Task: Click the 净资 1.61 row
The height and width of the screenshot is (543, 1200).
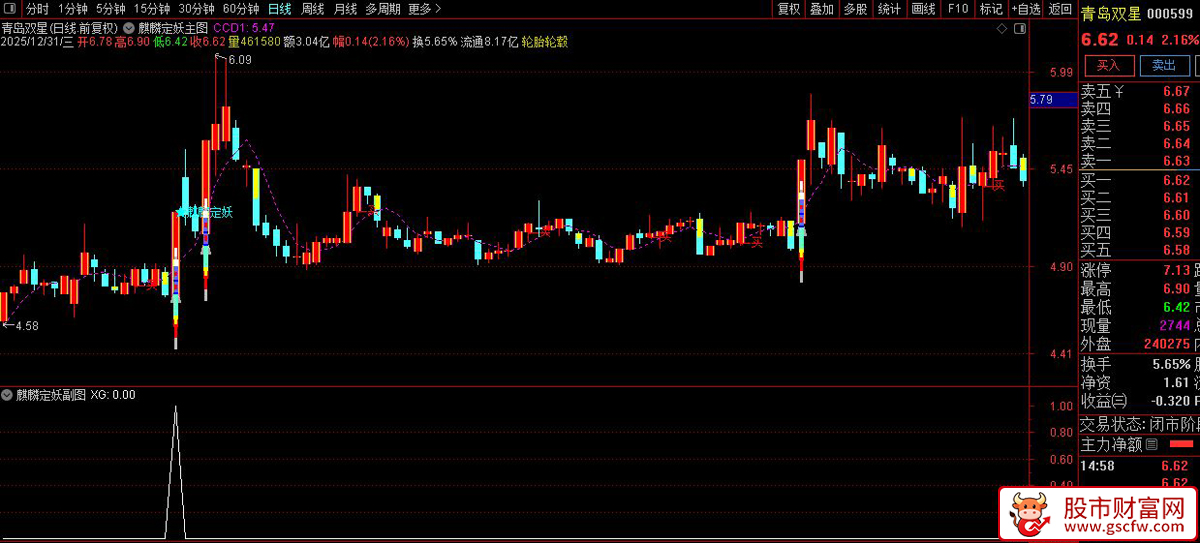Action: [x=1138, y=382]
